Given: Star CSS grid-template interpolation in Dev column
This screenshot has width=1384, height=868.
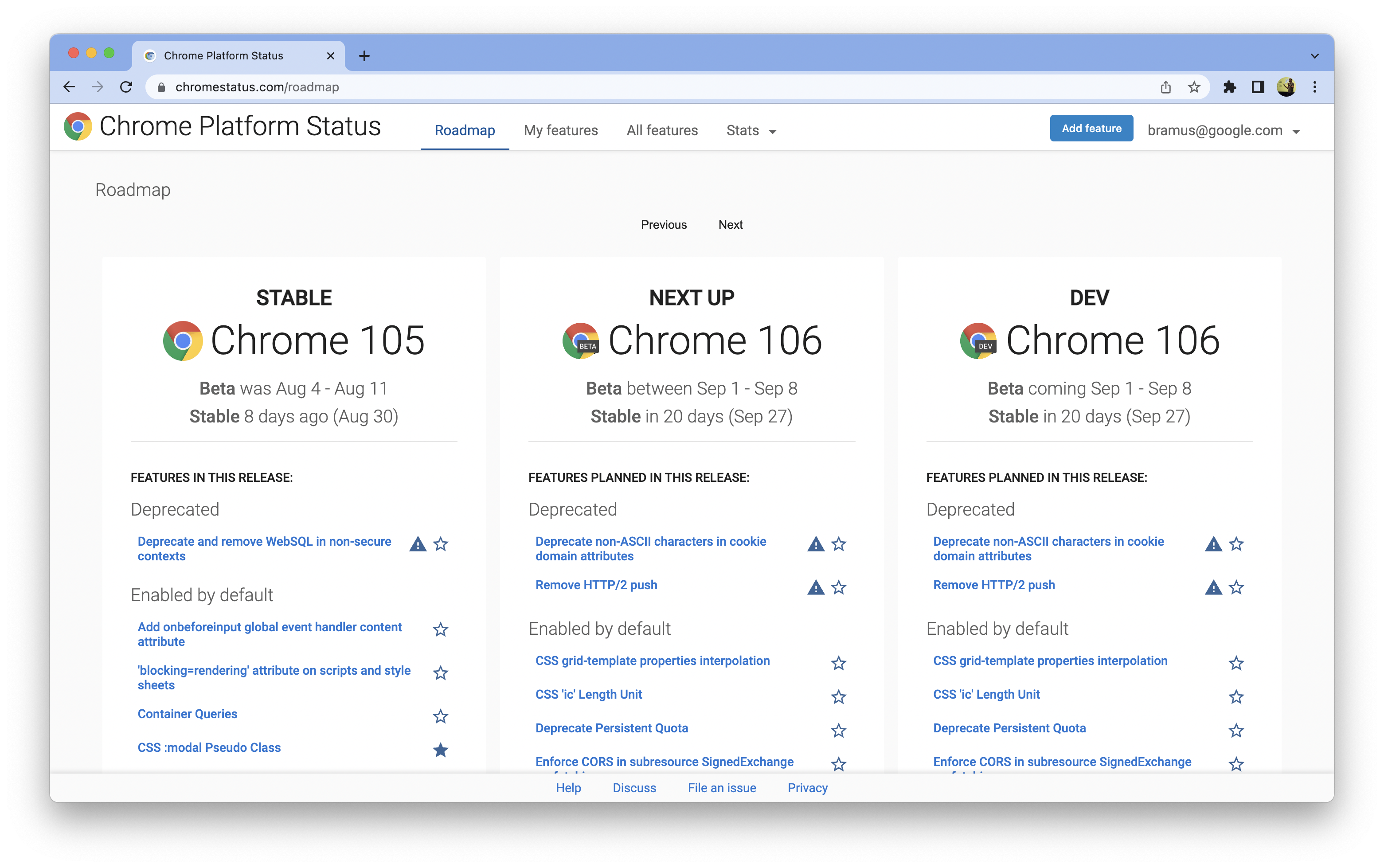Looking at the screenshot, I should [x=1236, y=663].
